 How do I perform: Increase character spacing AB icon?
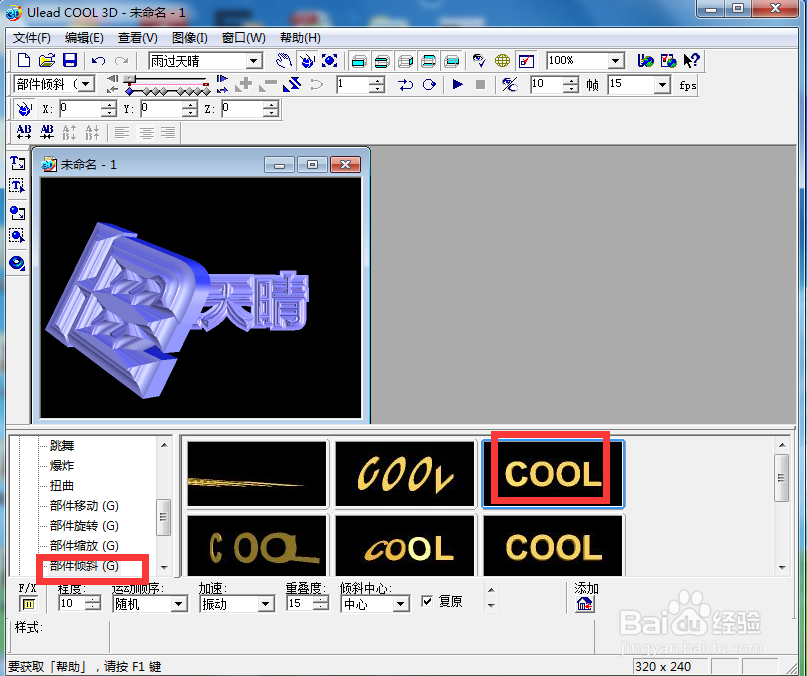(24, 132)
